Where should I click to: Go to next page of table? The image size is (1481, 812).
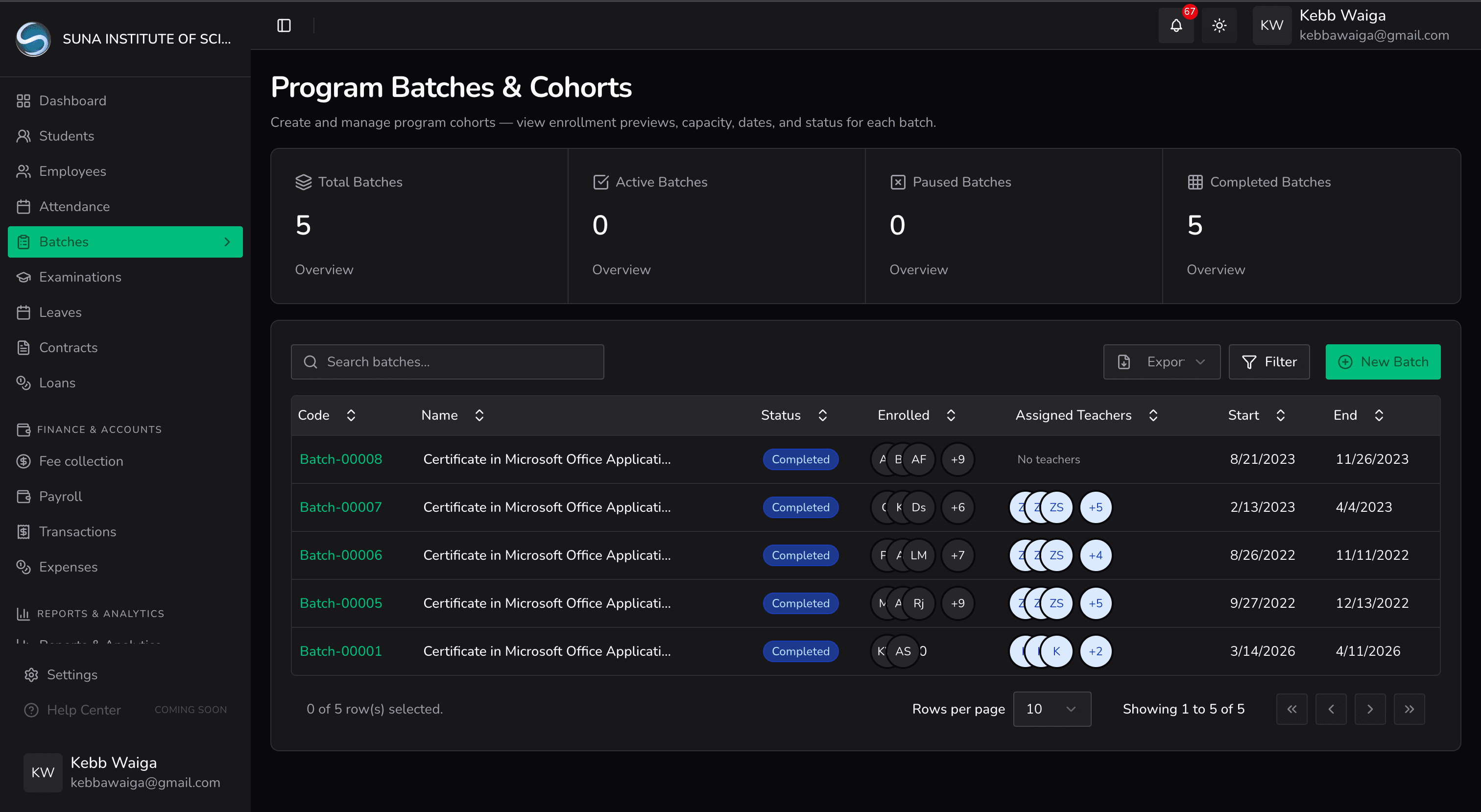click(1369, 709)
